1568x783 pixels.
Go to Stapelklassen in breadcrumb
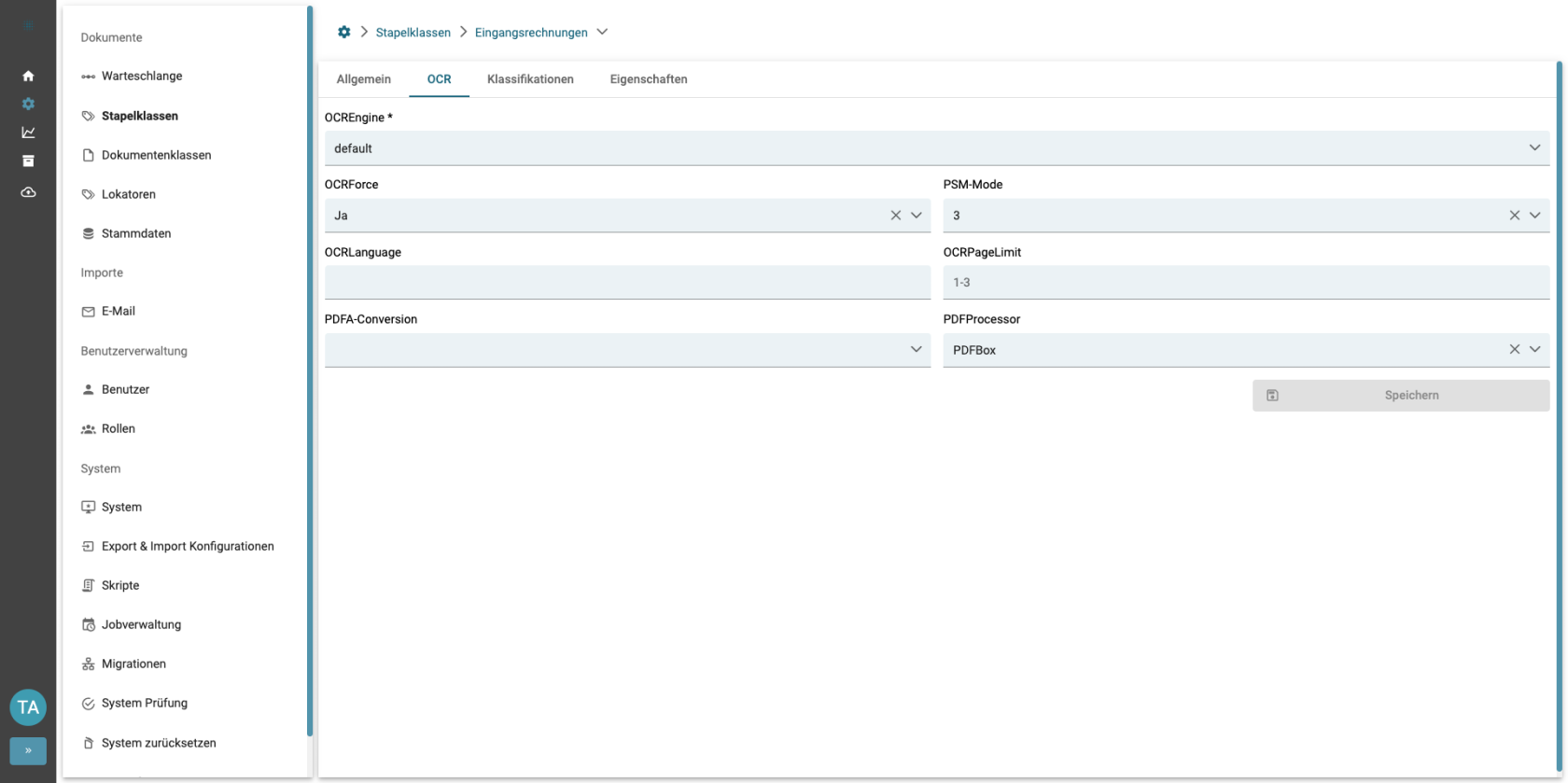pyautogui.click(x=413, y=33)
